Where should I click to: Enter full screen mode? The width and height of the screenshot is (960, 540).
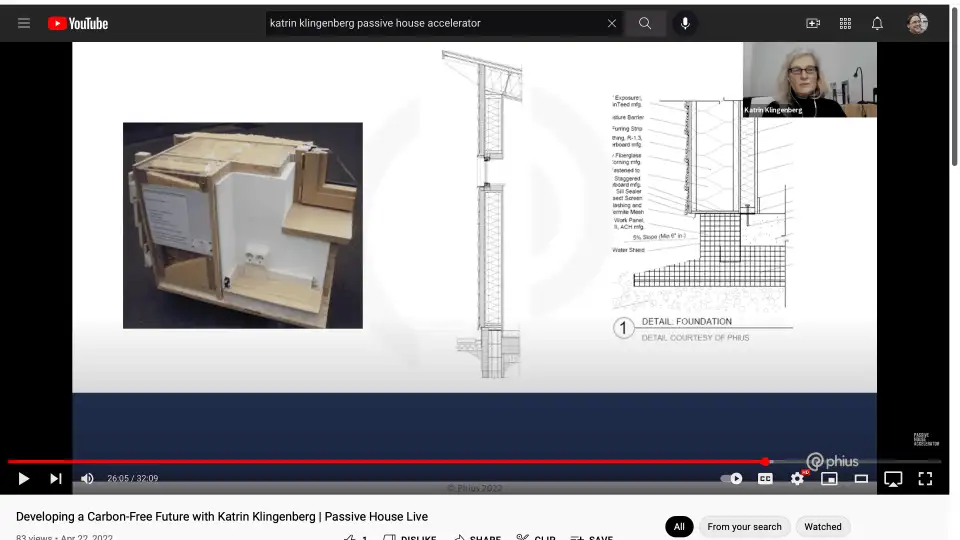pyautogui.click(x=925, y=478)
